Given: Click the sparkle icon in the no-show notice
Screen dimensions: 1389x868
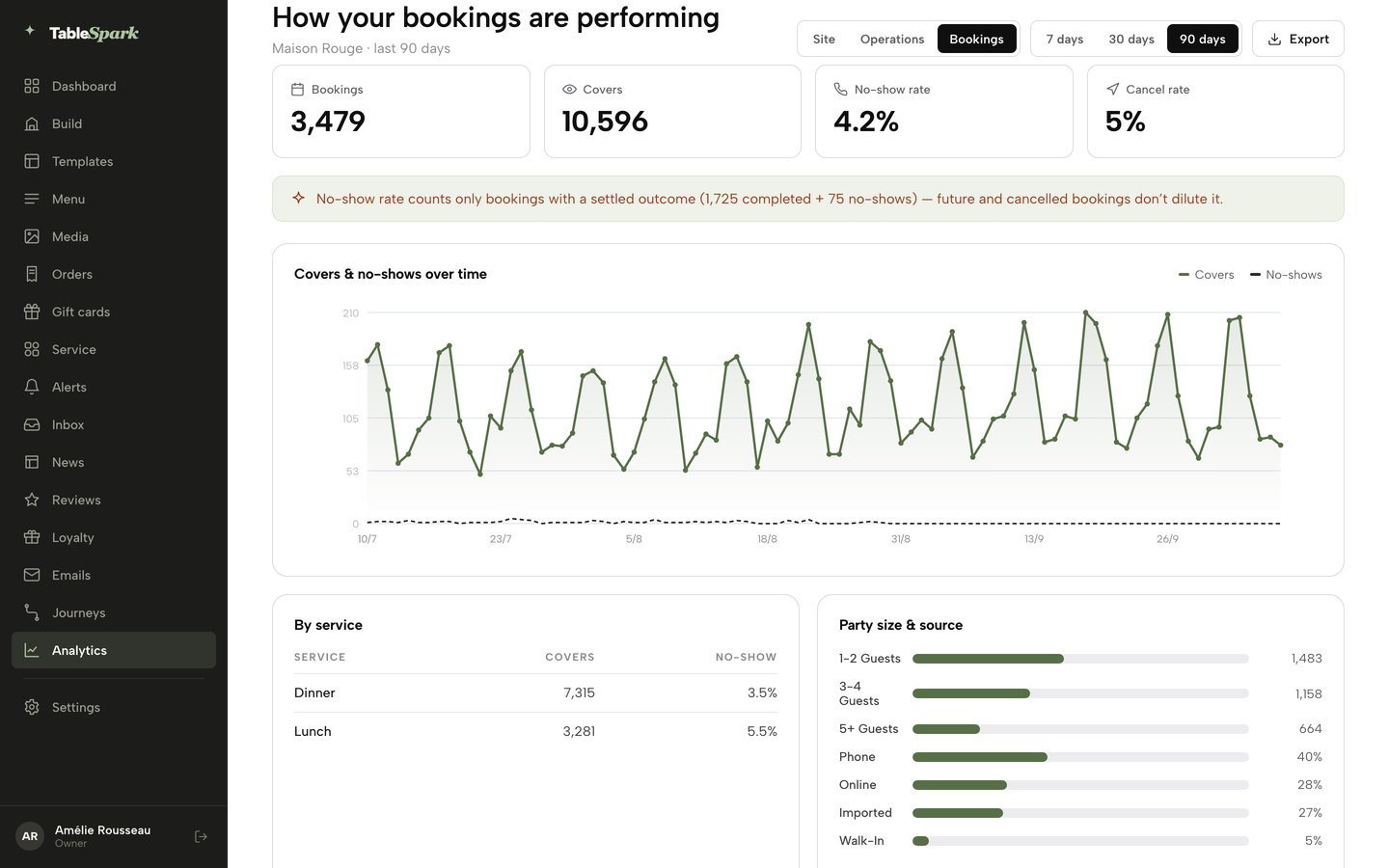Looking at the screenshot, I should pyautogui.click(x=299, y=198).
